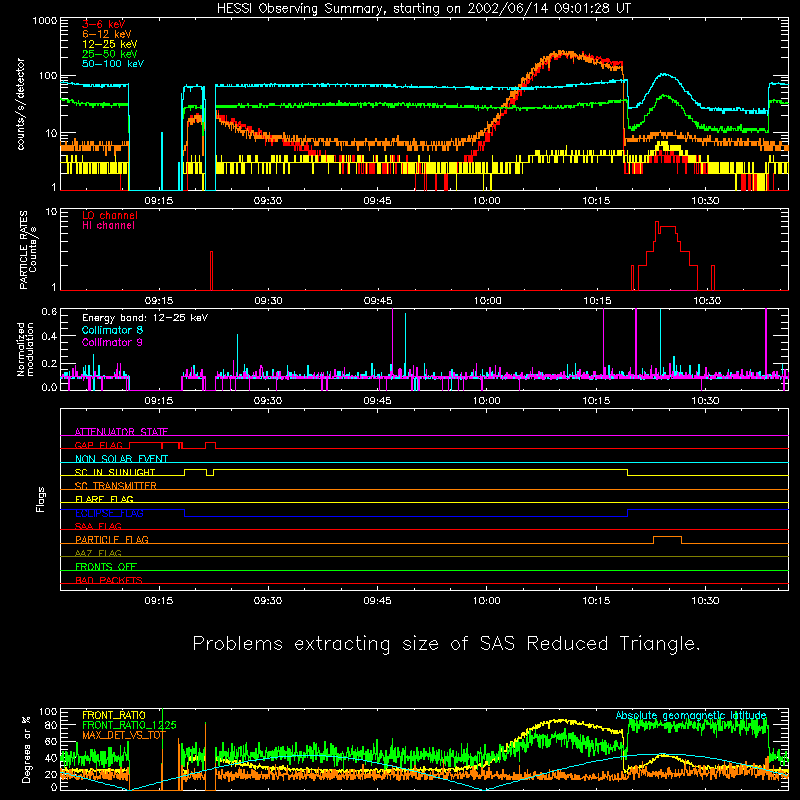Screen dimensions: 800x800
Task: Select the LO channel legend label
Action: click(x=110, y=215)
